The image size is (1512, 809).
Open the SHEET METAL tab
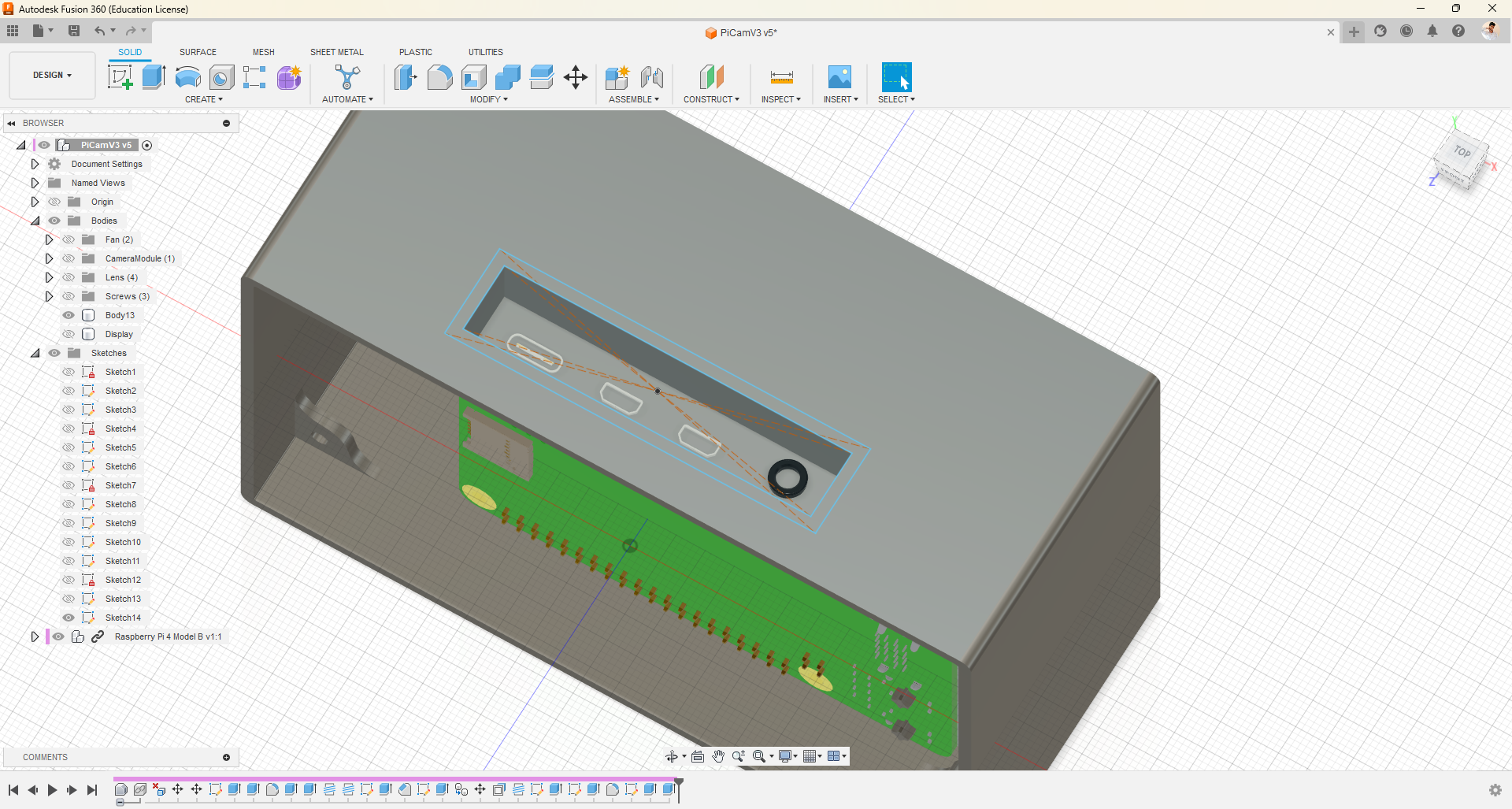336,52
